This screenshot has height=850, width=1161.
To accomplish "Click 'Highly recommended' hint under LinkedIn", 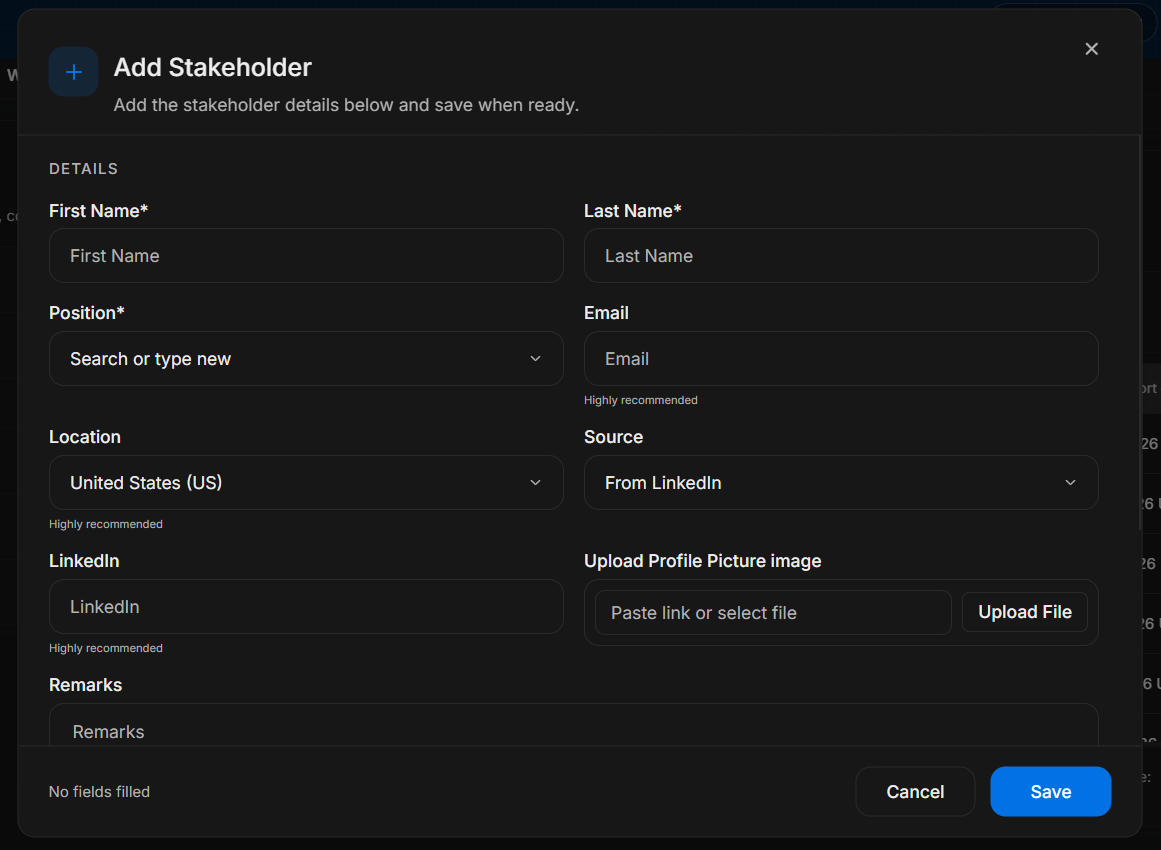I will click(x=106, y=648).
